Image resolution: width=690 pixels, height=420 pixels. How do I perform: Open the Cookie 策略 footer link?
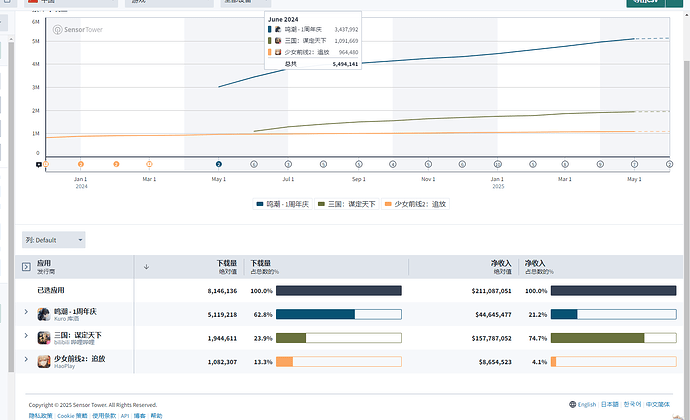point(72,416)
